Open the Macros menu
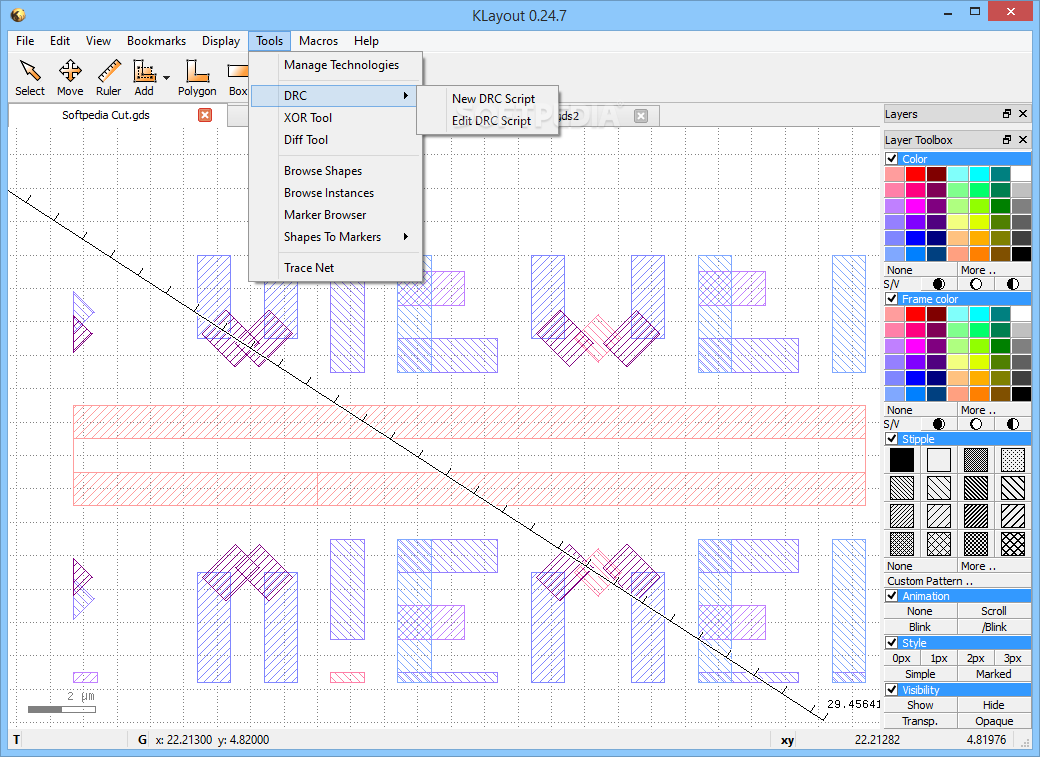 coord(318,41)
